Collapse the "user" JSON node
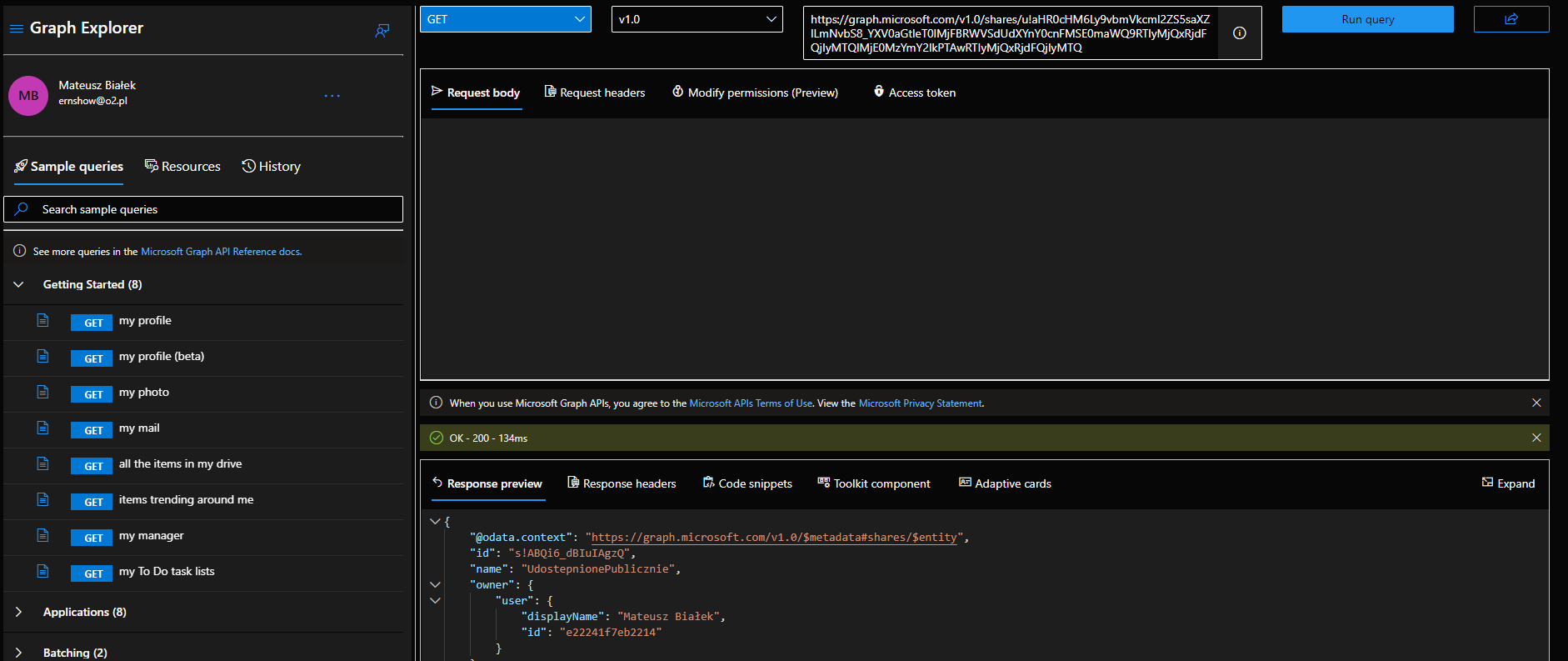 [435, 601]
